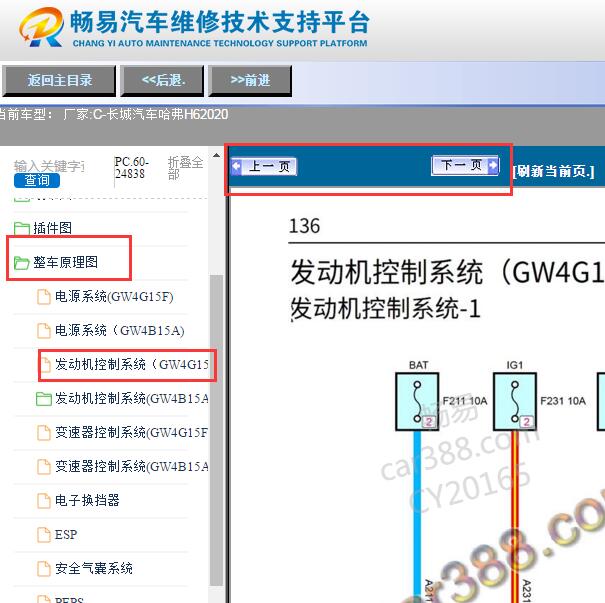The height and width of the screenshot is (603, 605).
Task: Open 电源系统（GW4B15A) document
Action: pyautogui.click(x=120, y=330)
